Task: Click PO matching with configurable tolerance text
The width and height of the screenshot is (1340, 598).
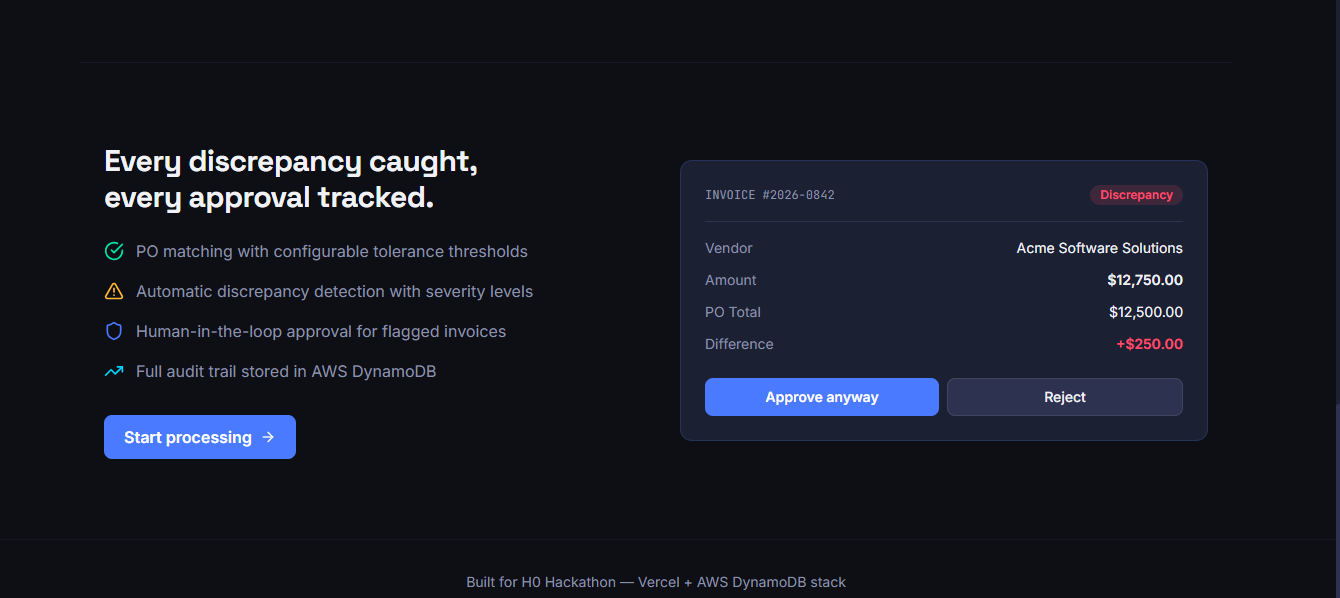Action: click(332, 251)
